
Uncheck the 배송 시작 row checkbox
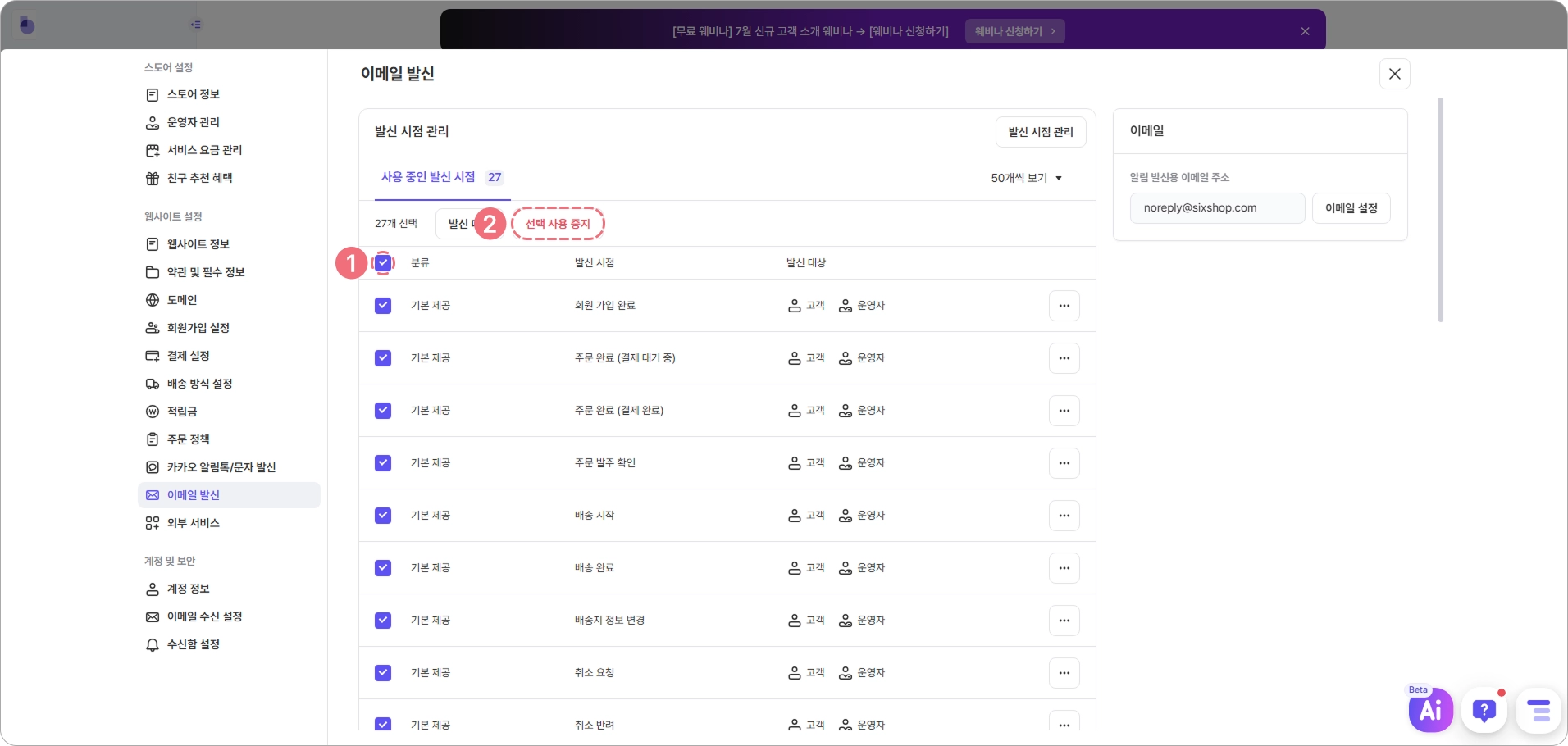click(x=383, y=516)
